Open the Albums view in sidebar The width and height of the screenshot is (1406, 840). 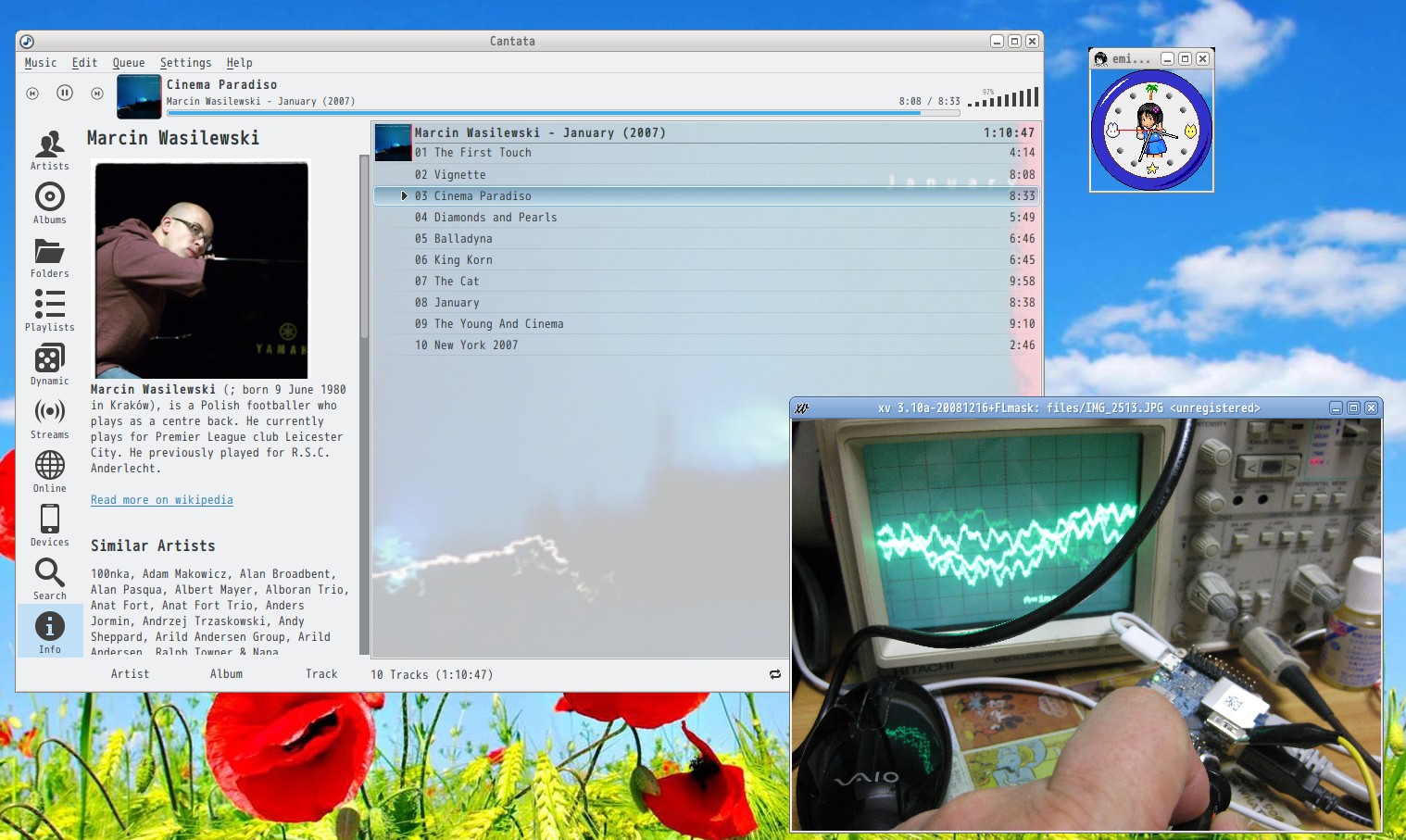[49, 203]
